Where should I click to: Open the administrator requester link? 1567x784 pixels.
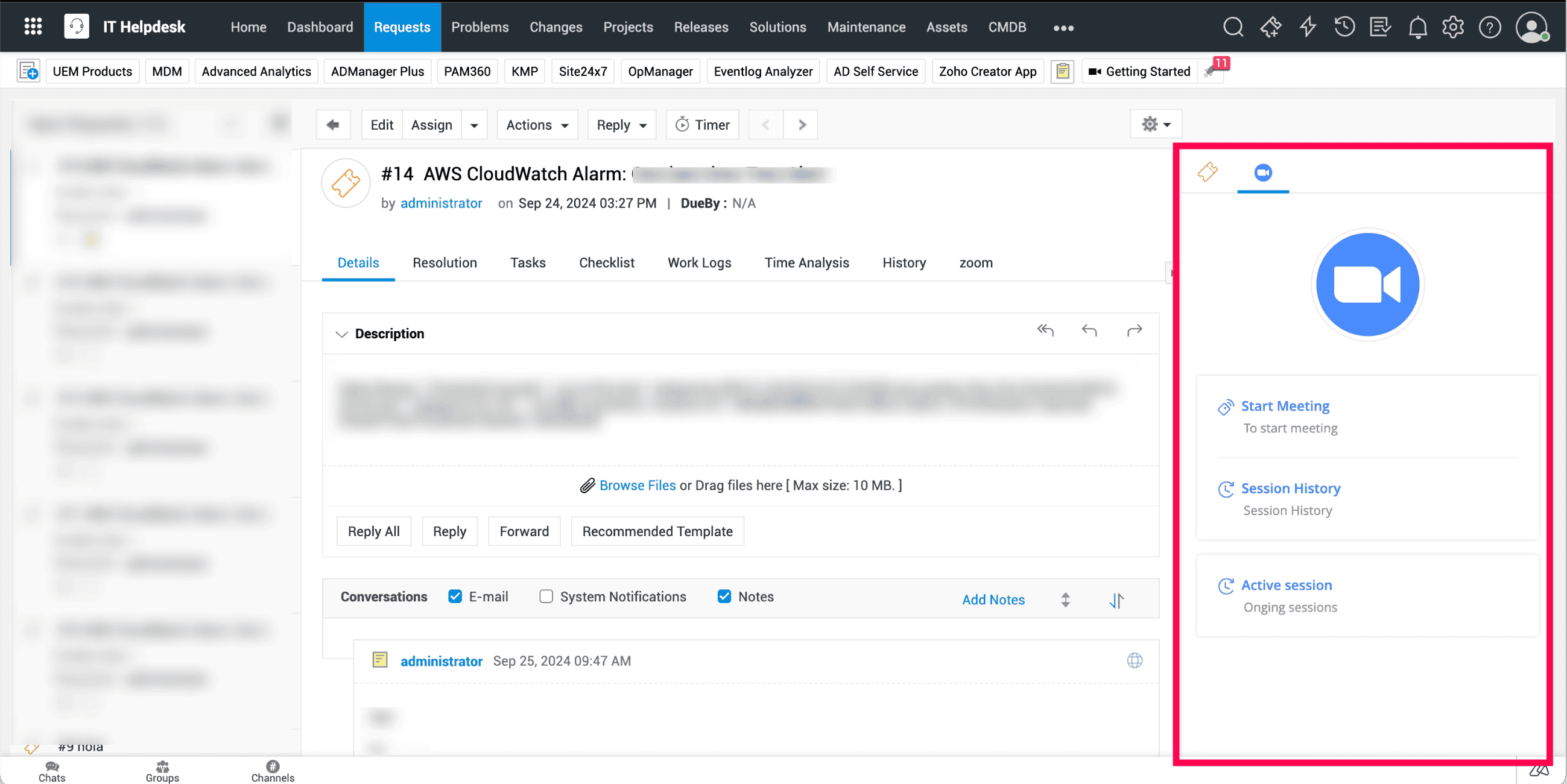tap(441, 203)
